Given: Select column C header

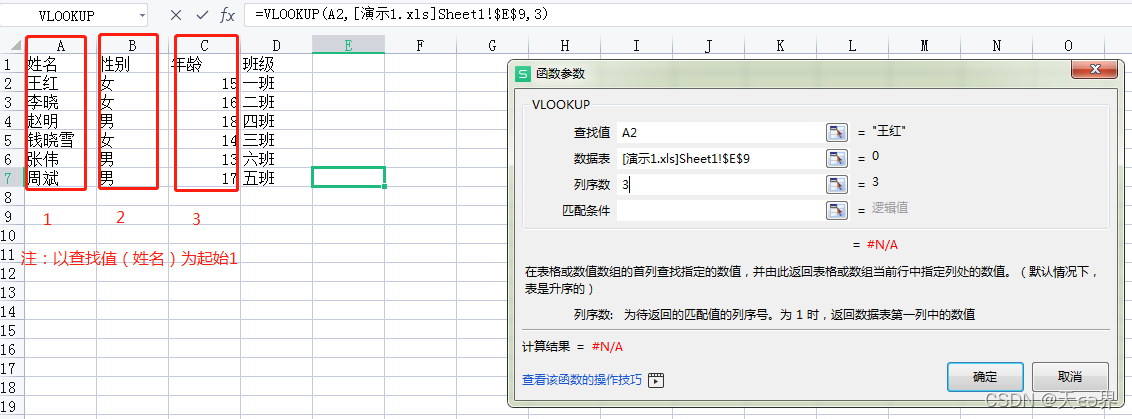Looking at the screenshot, I should (204, 46).
